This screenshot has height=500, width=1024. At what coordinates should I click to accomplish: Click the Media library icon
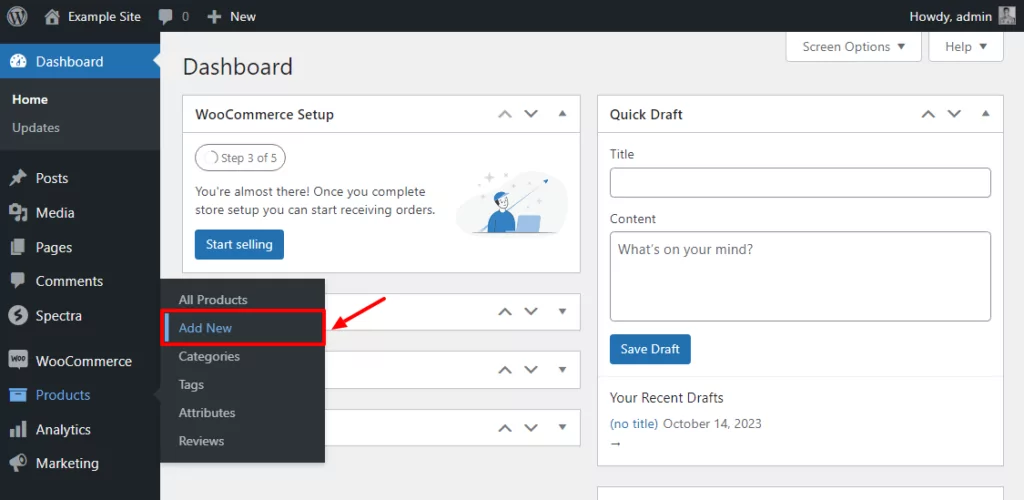click(x=18, y=213)
